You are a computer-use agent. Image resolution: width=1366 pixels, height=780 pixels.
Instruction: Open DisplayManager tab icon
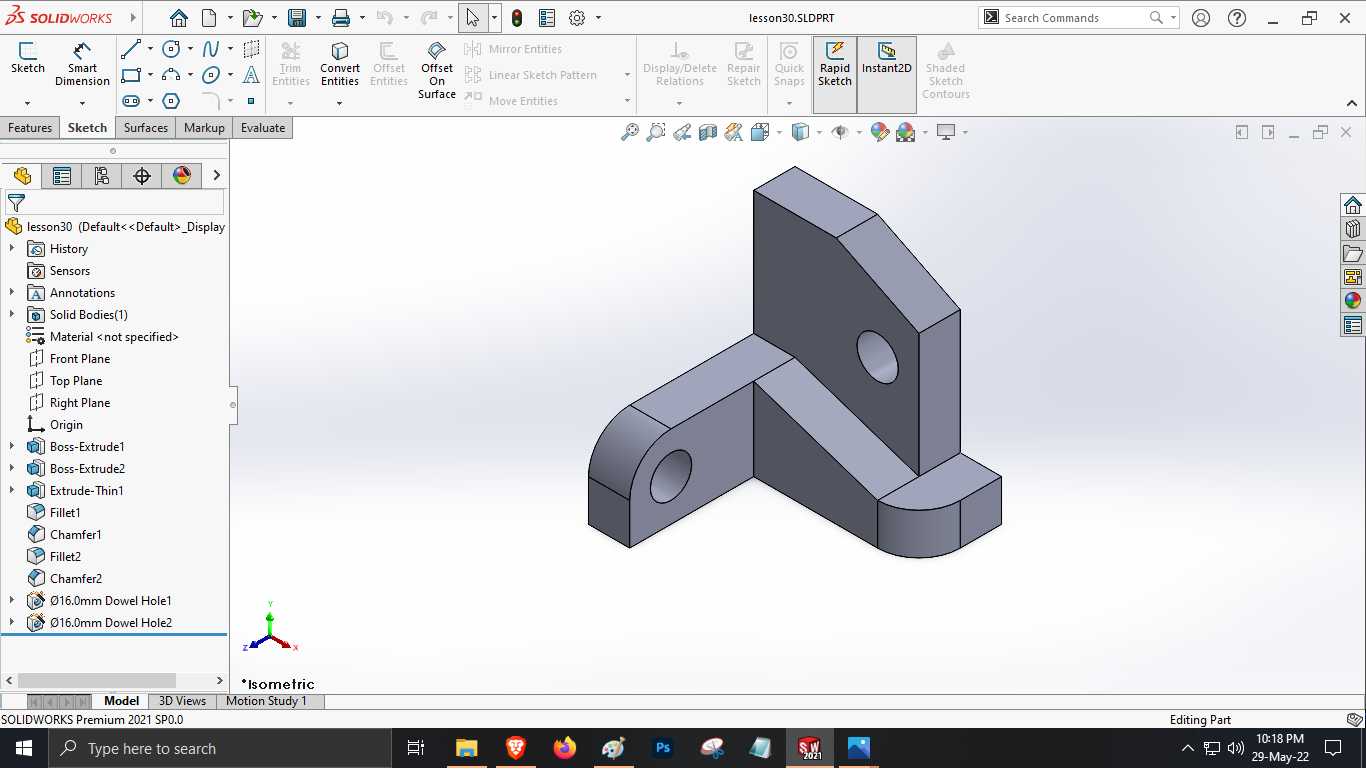coord(182,176)
